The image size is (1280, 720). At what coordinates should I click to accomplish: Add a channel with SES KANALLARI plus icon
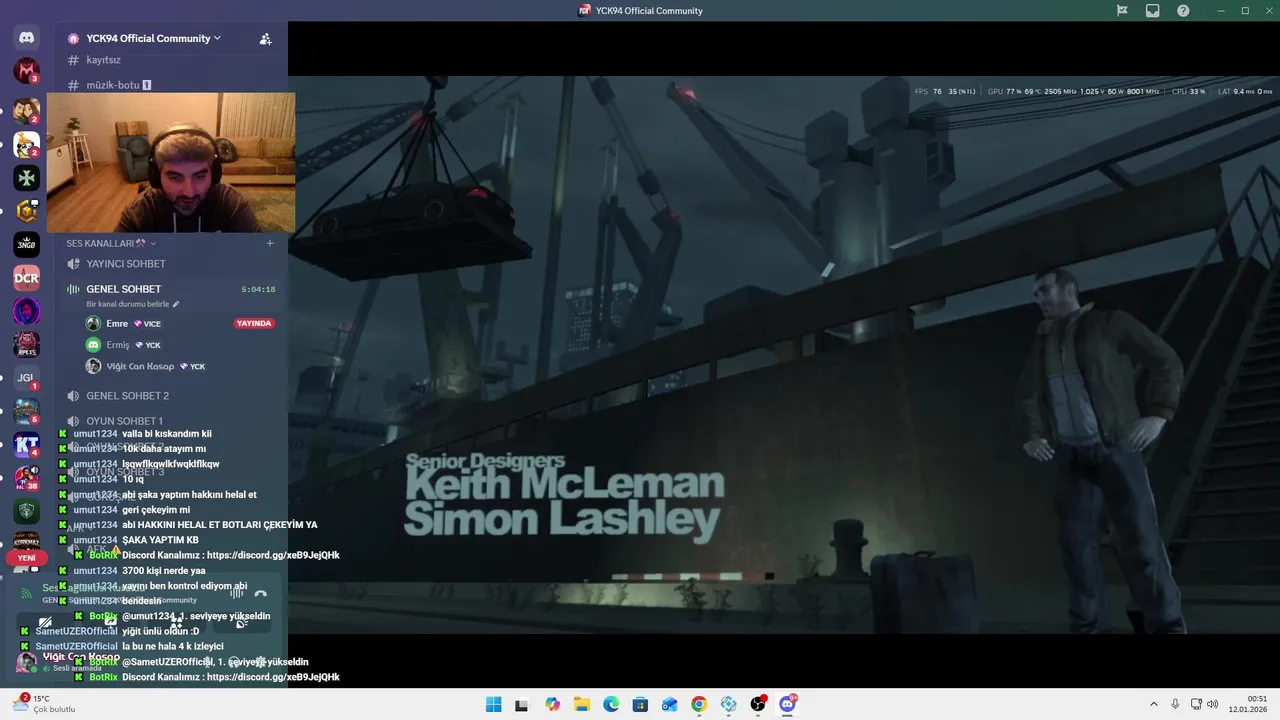coord(270,243)
